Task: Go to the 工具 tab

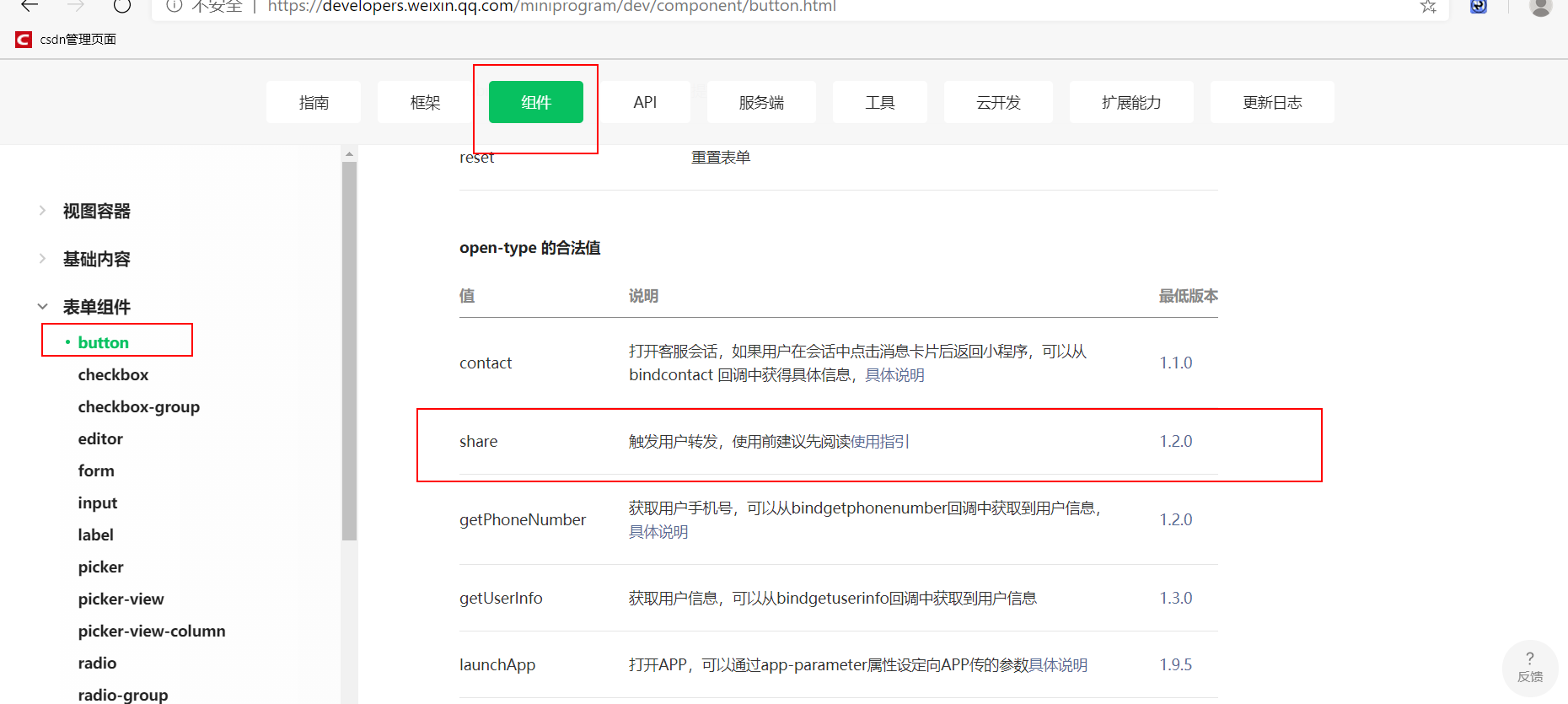Action: point(880,102)
